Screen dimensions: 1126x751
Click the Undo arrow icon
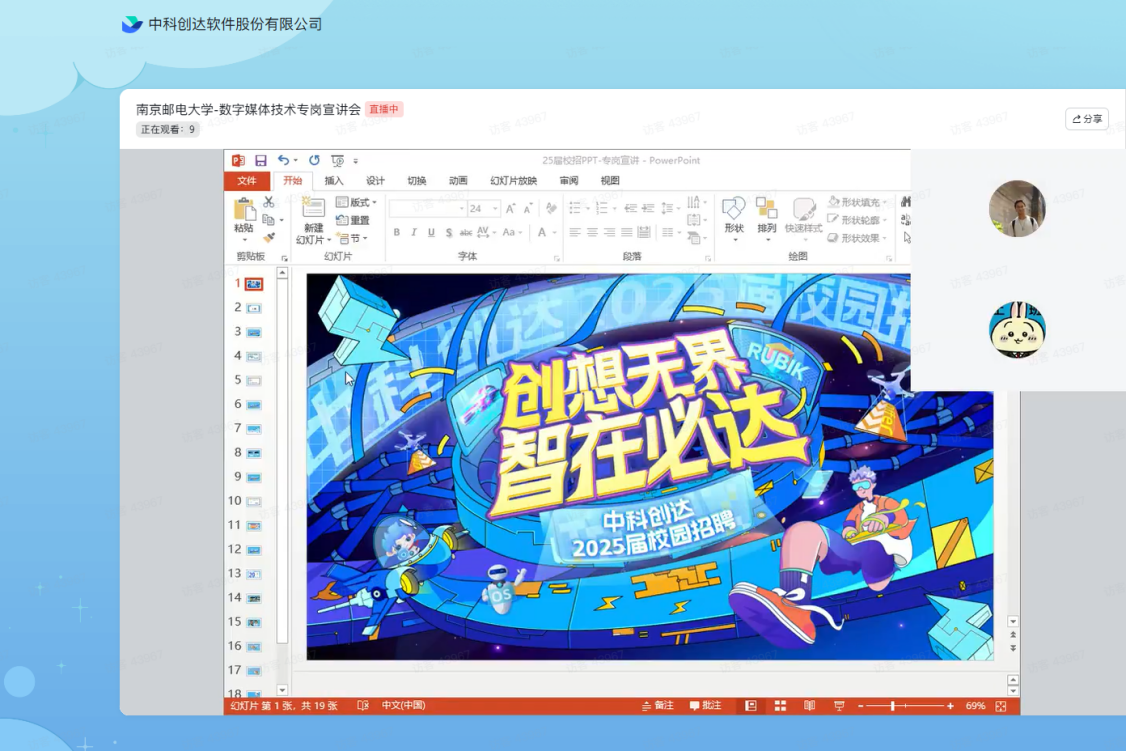coord(283,160)
